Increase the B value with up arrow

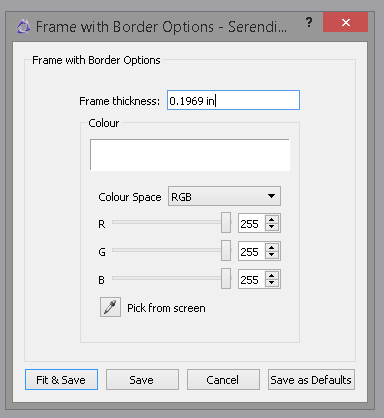[x=272, y=275]
